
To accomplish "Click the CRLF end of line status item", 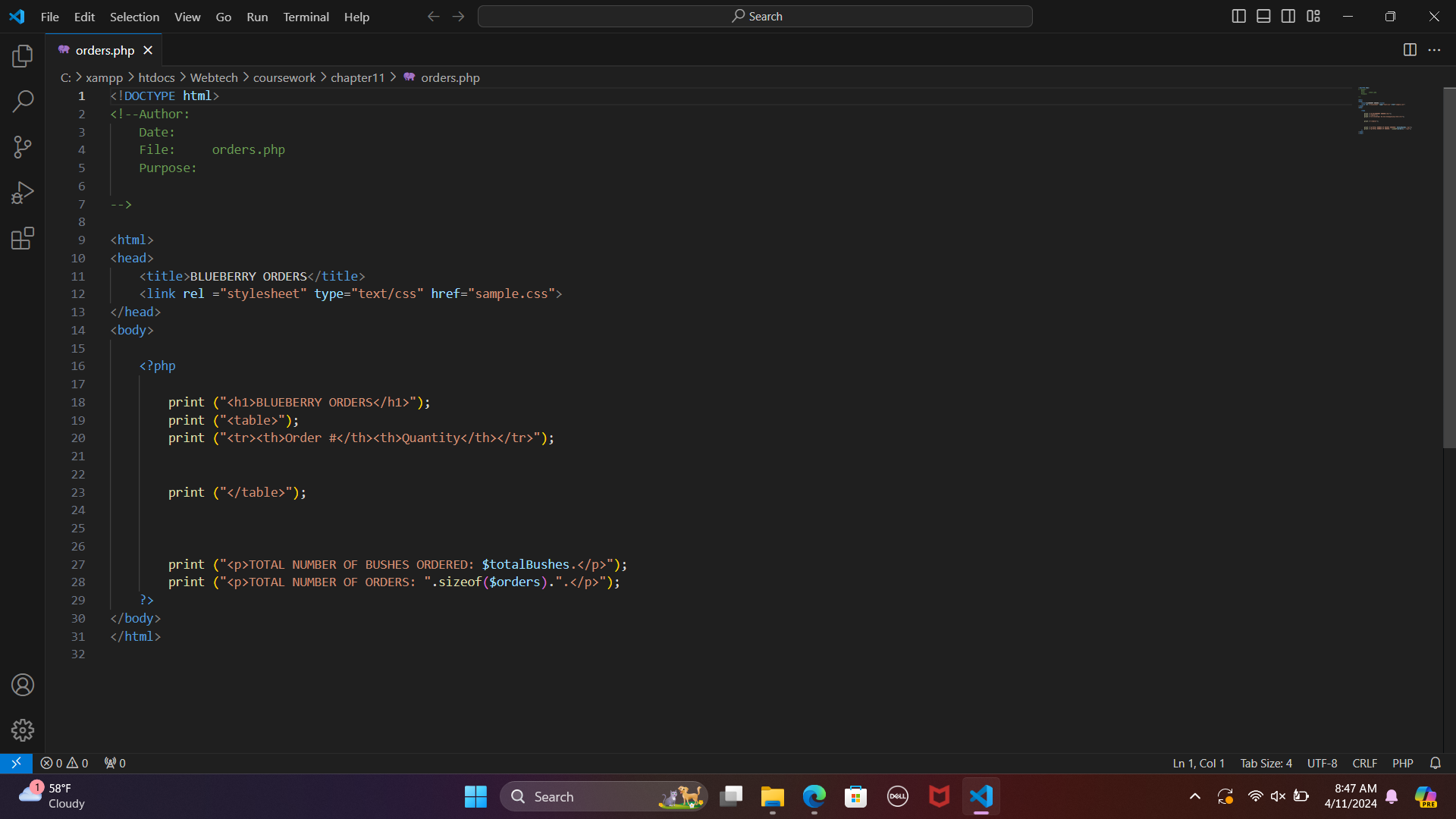I will [x=1364, y=763].
